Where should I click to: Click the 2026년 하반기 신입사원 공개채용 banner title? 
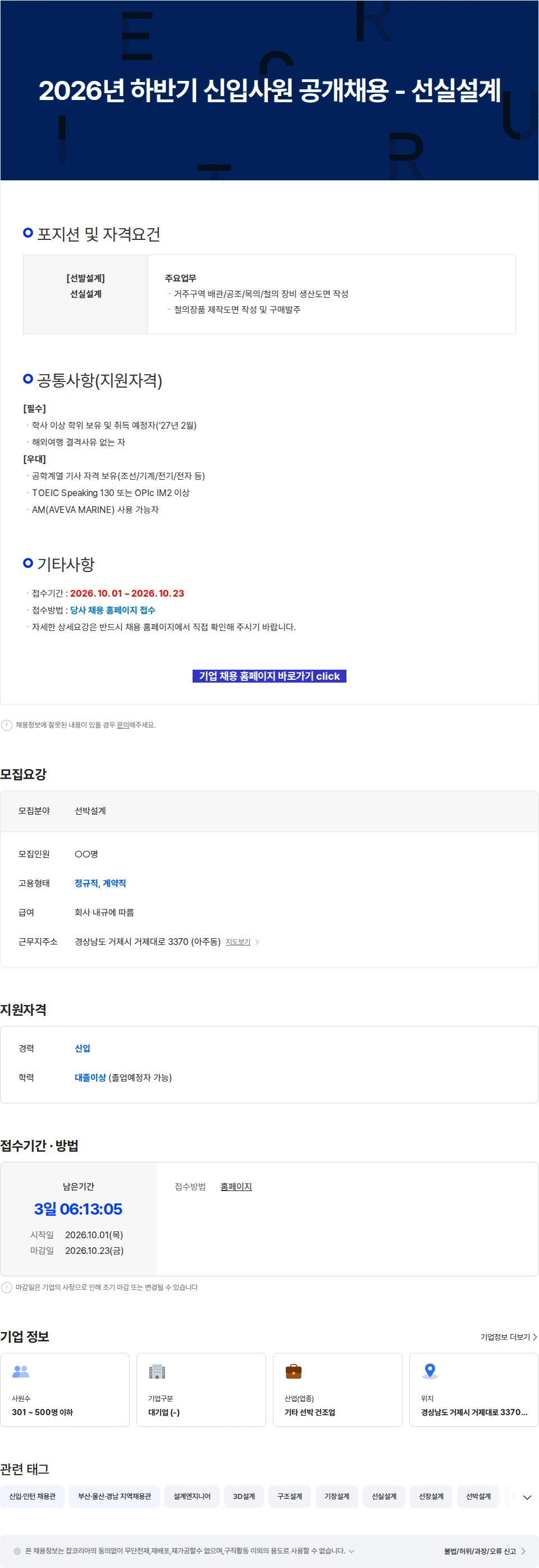(269, 90)
